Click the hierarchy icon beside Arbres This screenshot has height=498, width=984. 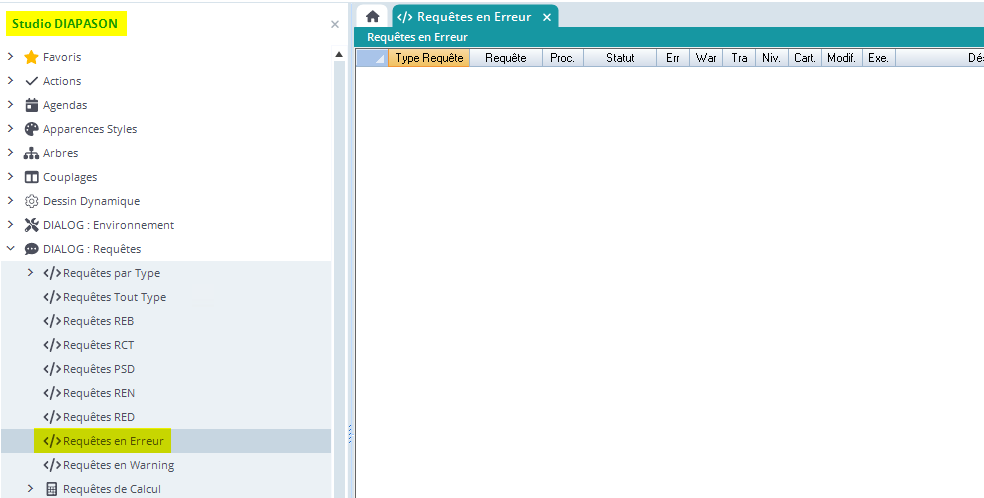pyautogui.click(x=31, y=153)
